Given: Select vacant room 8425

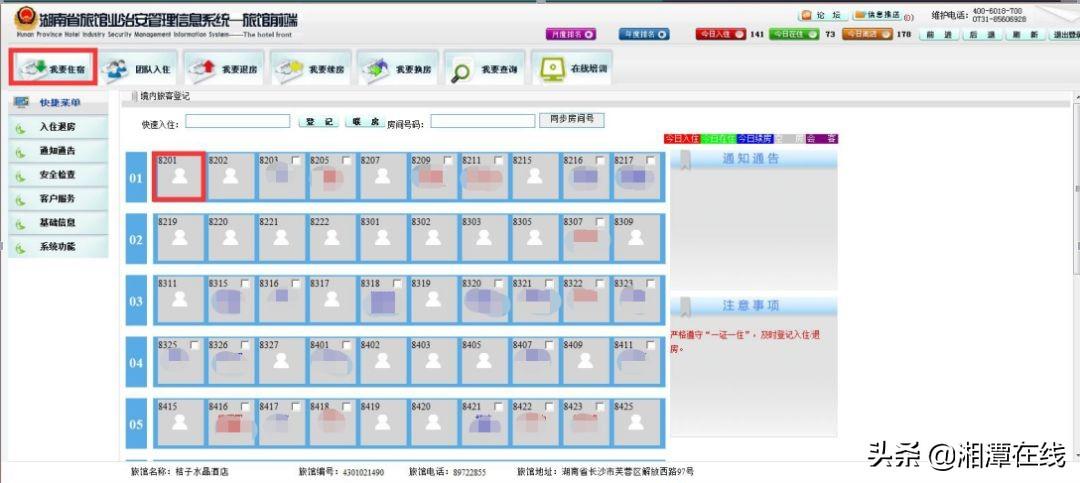Looking at the screenshot, I should tap(636, 422).
